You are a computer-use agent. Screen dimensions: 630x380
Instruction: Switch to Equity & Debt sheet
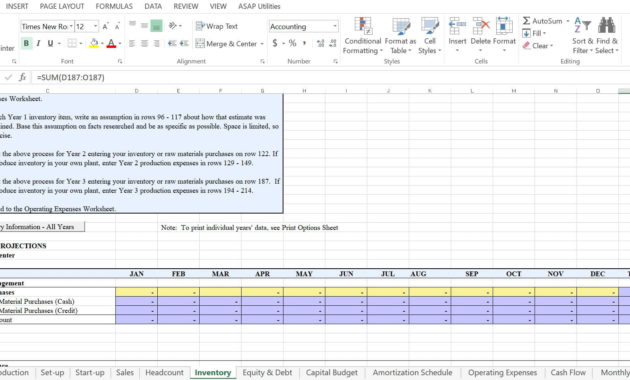click(267, 373)
